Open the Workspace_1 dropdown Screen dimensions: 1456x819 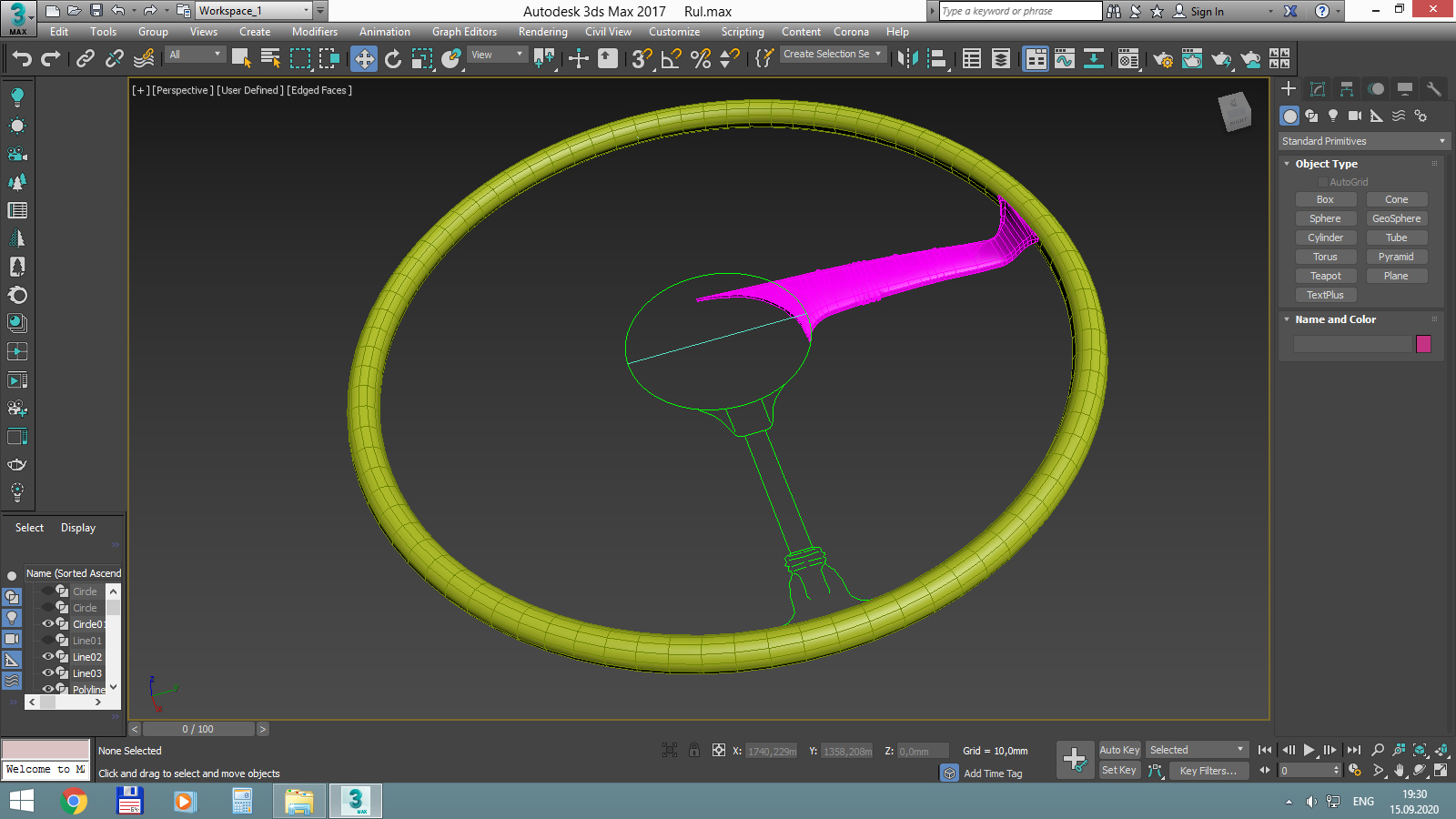pyautogui.click(x=254, y=11)
